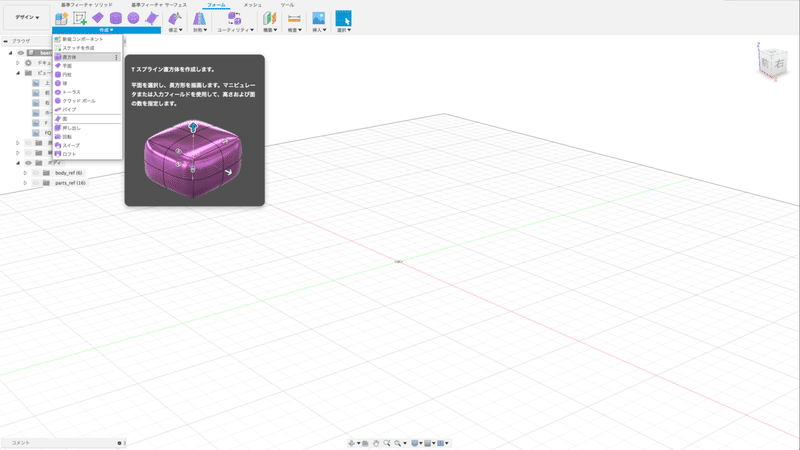Collapse the ボディ folder node
This screenshot has height=450, width=800.
click(18, 163)
